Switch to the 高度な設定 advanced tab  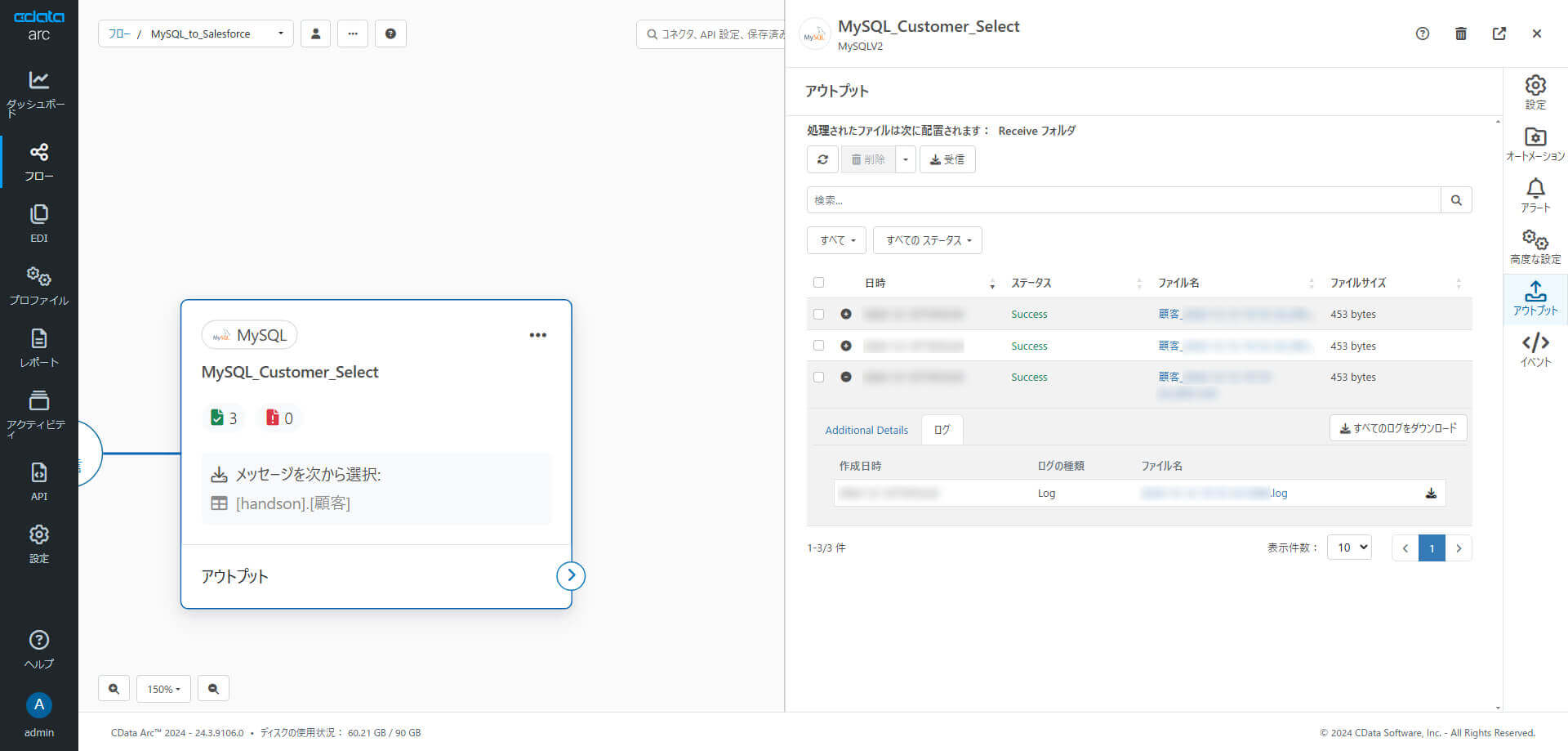[x=1535, y=247]
